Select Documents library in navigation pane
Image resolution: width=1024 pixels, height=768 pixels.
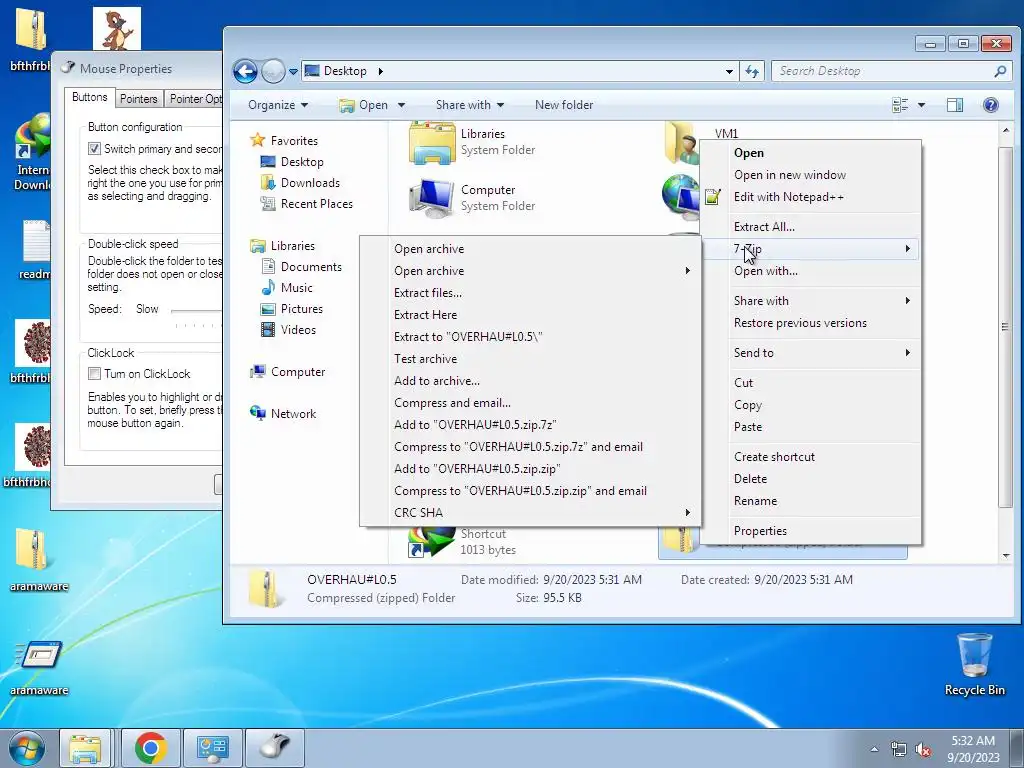[x=311, y=266]
